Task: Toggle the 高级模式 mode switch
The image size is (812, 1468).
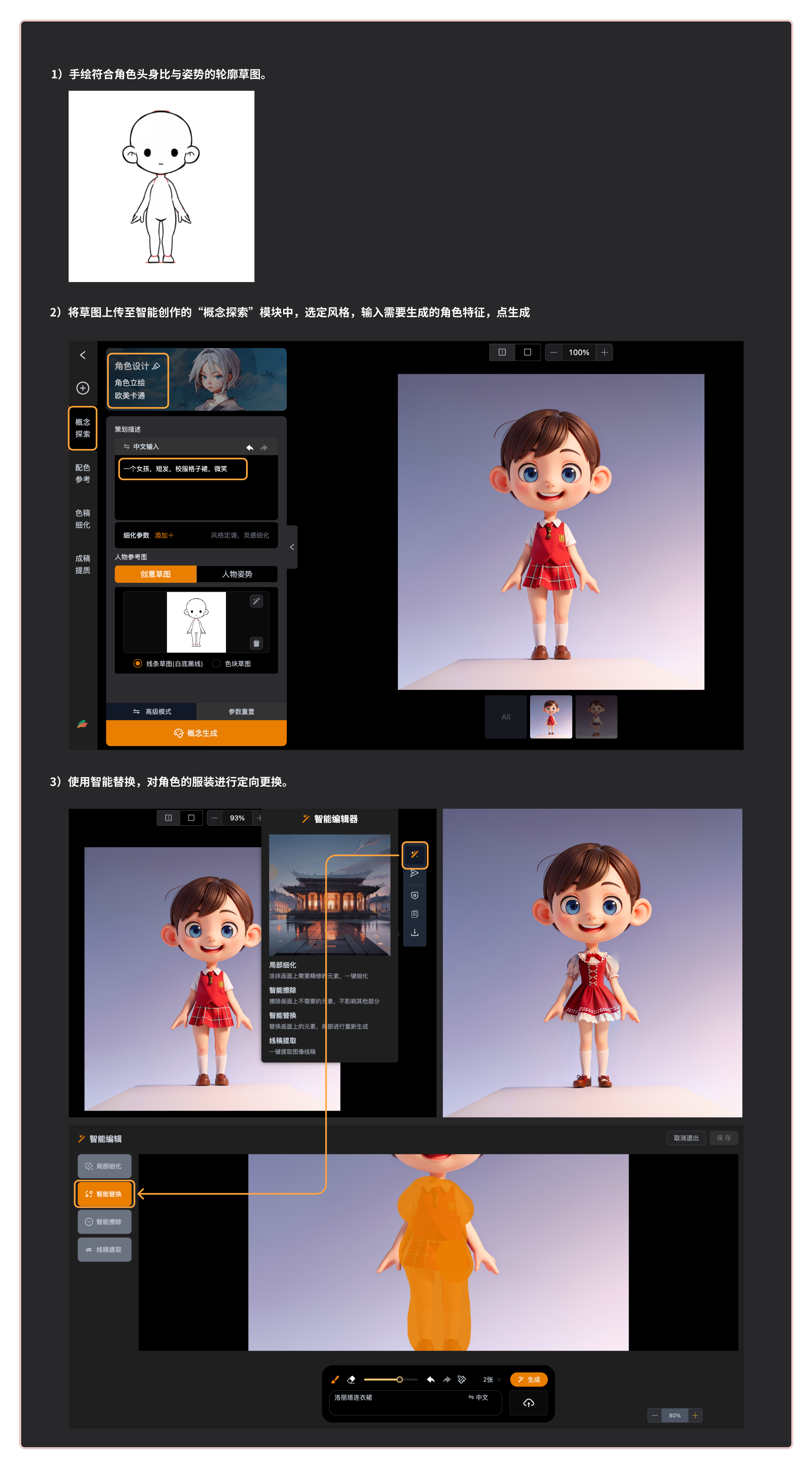Action: pyautogui.click(x=151, y=711)
